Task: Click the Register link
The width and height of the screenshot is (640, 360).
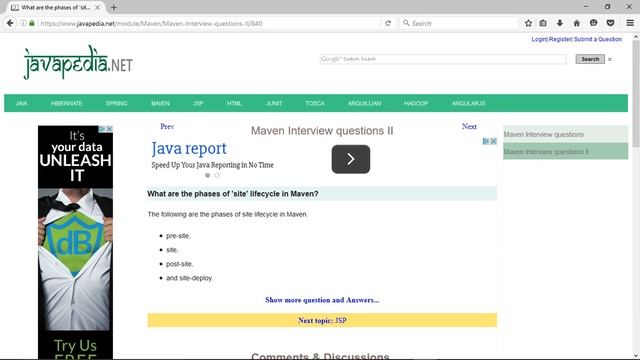Action: 560,39
